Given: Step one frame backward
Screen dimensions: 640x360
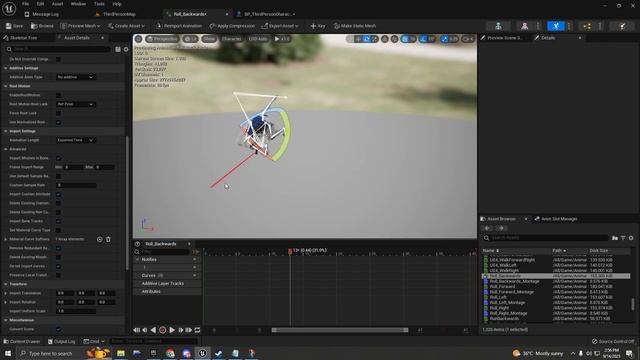Looking at the screenshot, I should 145,330.
